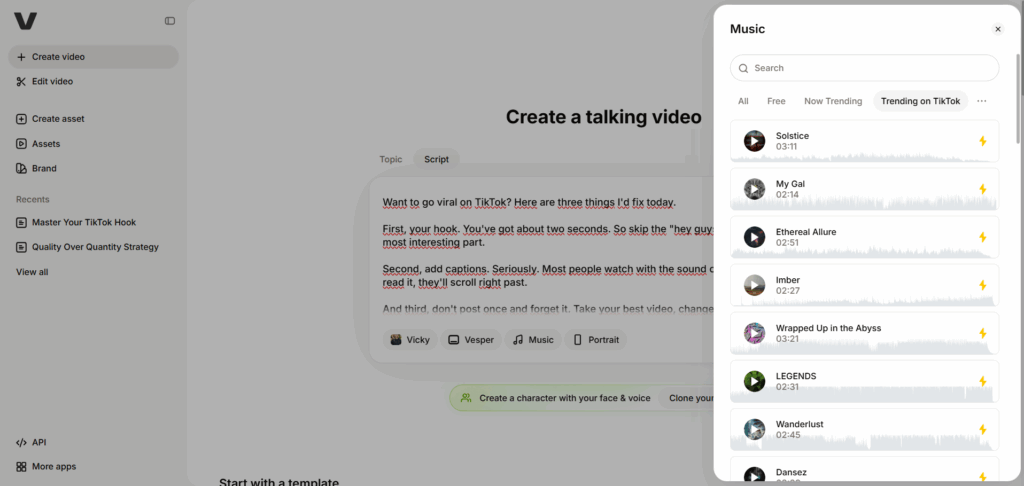The width and height of the screenshot is (1024, 486).
Task: Play the My Gal track preview
Action: point(754,189)
